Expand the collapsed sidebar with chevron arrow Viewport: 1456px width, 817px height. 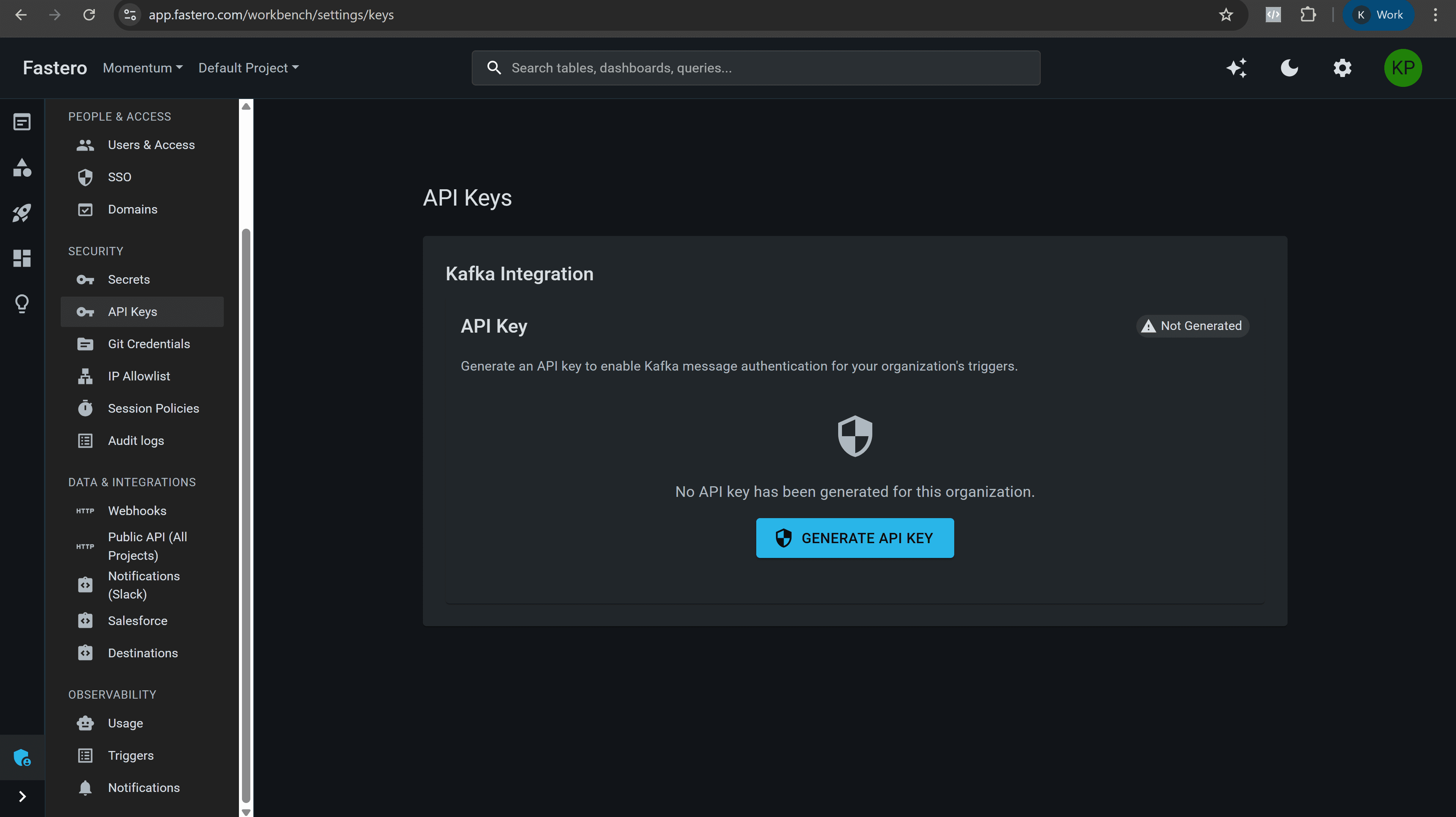tap(22, 796)
